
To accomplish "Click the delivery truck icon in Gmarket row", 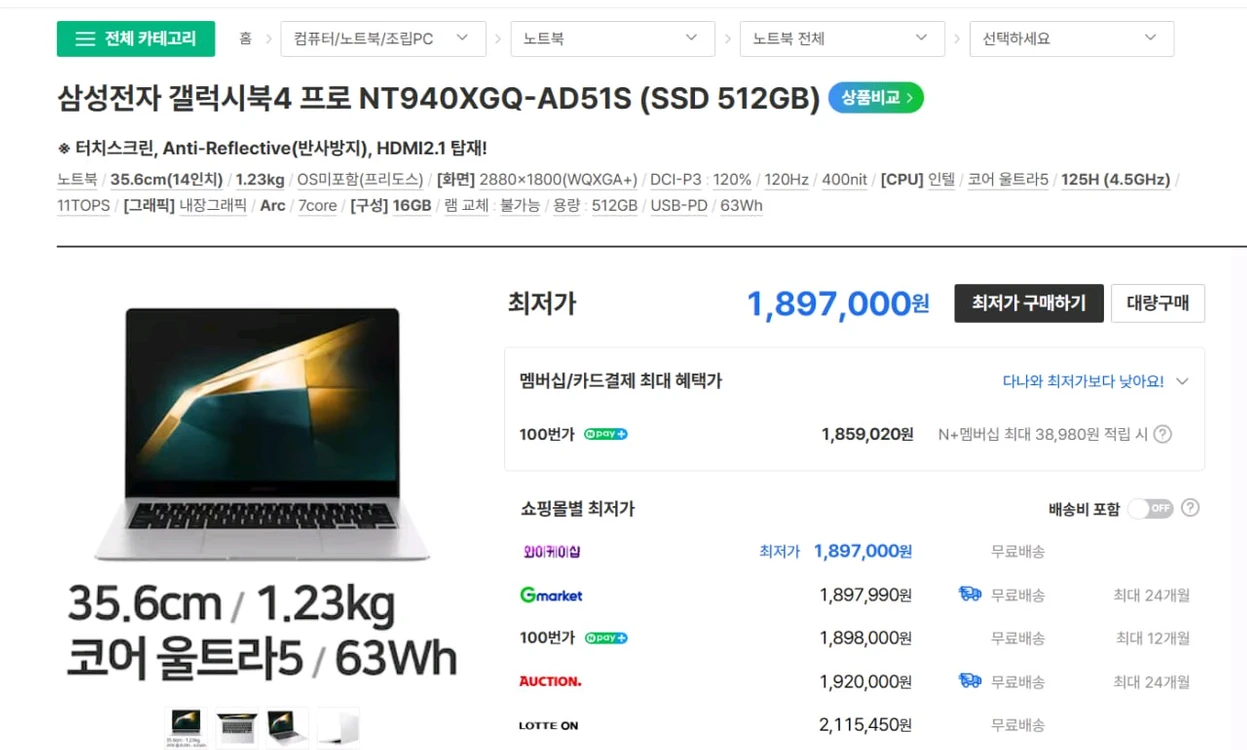I will [970, 594].
